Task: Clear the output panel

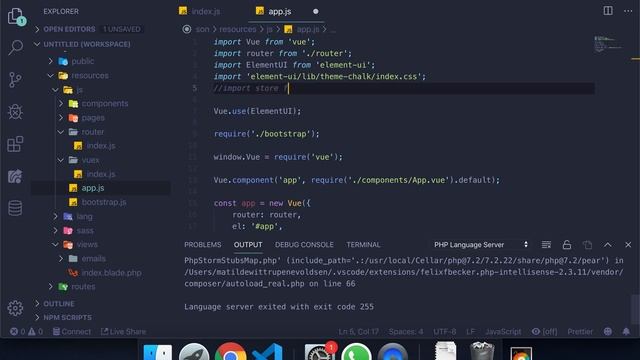Action: coord(546,244)
